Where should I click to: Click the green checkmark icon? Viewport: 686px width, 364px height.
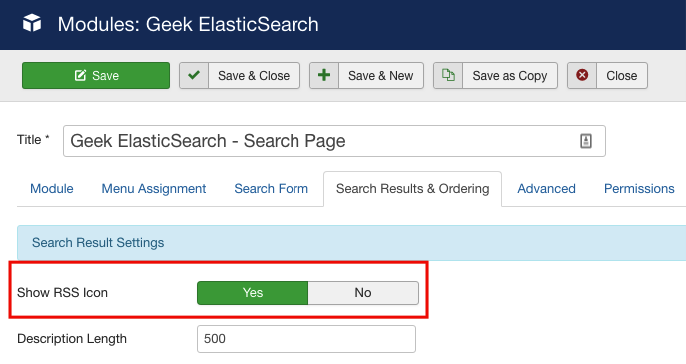[194, 75]
